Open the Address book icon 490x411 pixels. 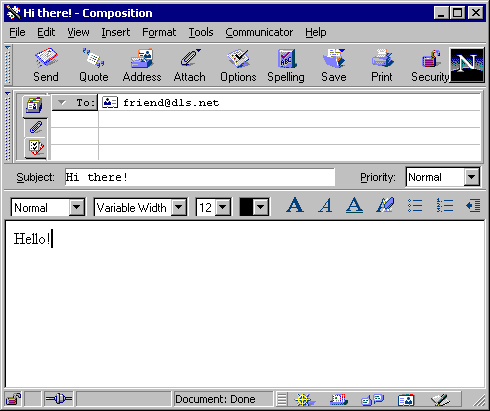click(142, 58)
